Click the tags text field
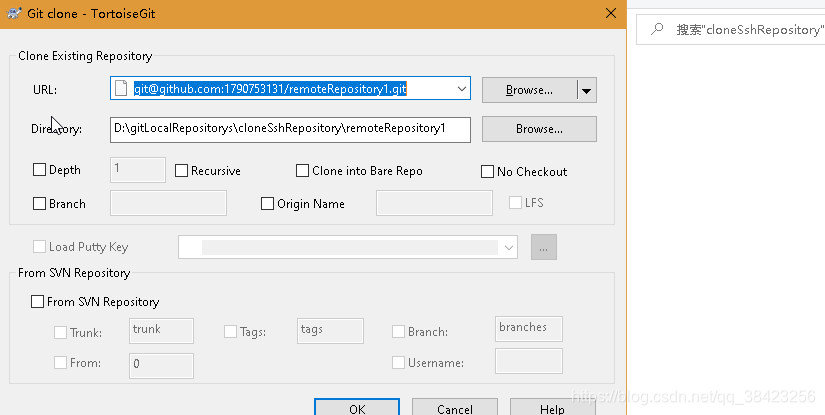The width and height of the screenshot is (825, 415). tap(330, 331)
